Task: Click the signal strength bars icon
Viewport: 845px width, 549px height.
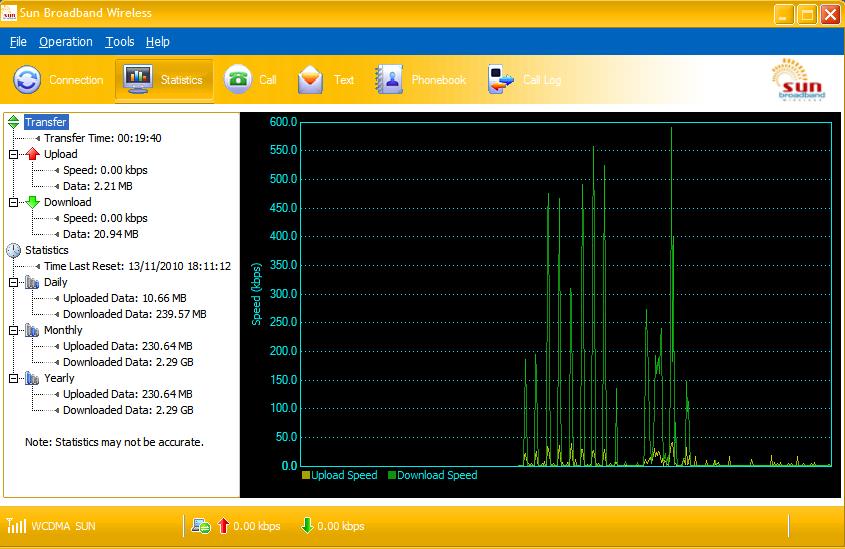Action: 16,525
